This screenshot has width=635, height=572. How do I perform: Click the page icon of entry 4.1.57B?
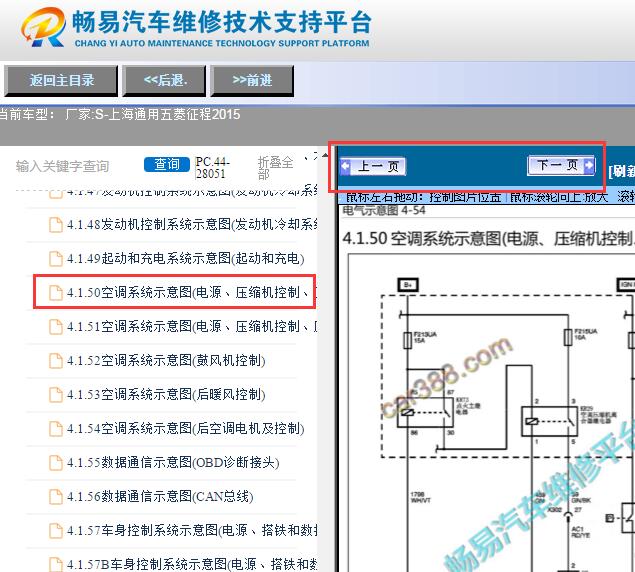55,564
